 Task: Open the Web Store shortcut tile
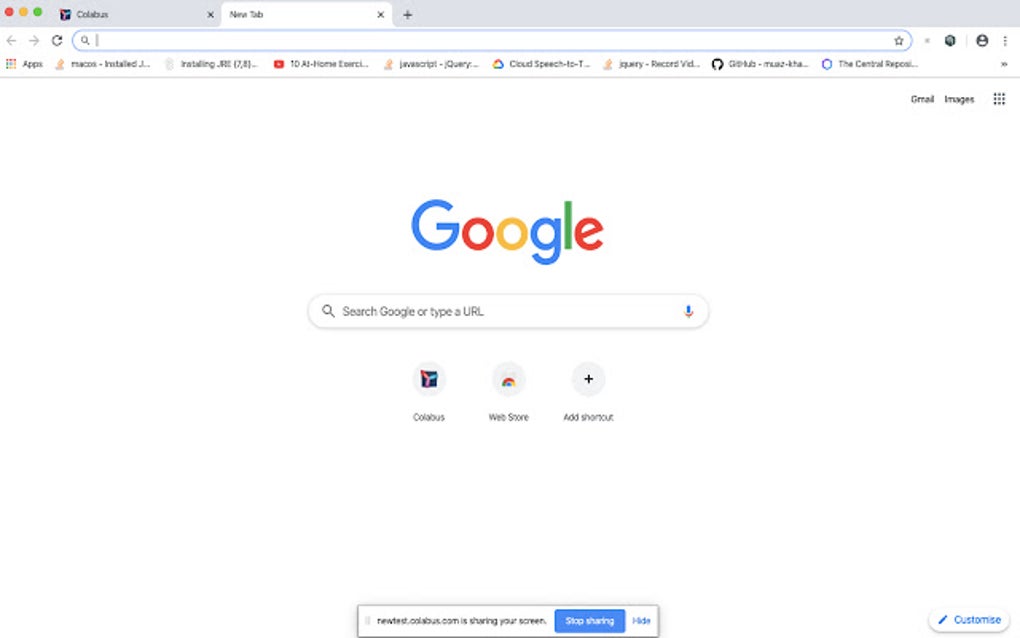pyautogui.click(x=509, y=392)
